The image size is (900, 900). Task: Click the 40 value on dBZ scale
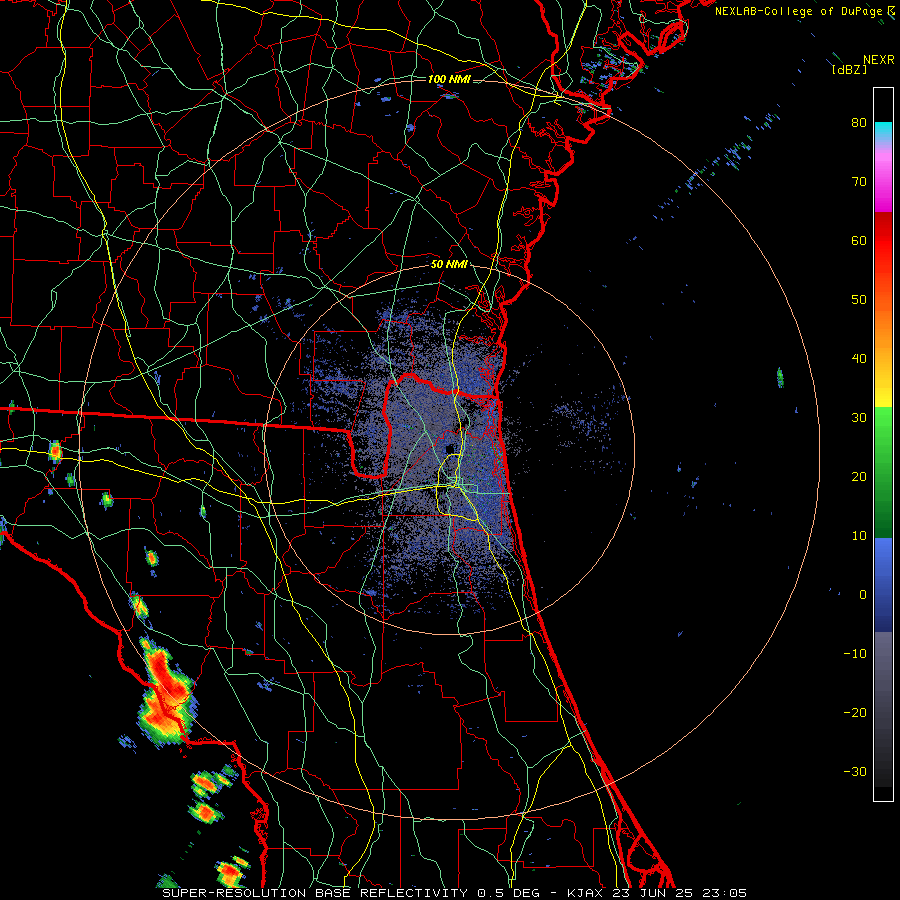[x=859, y=359]
